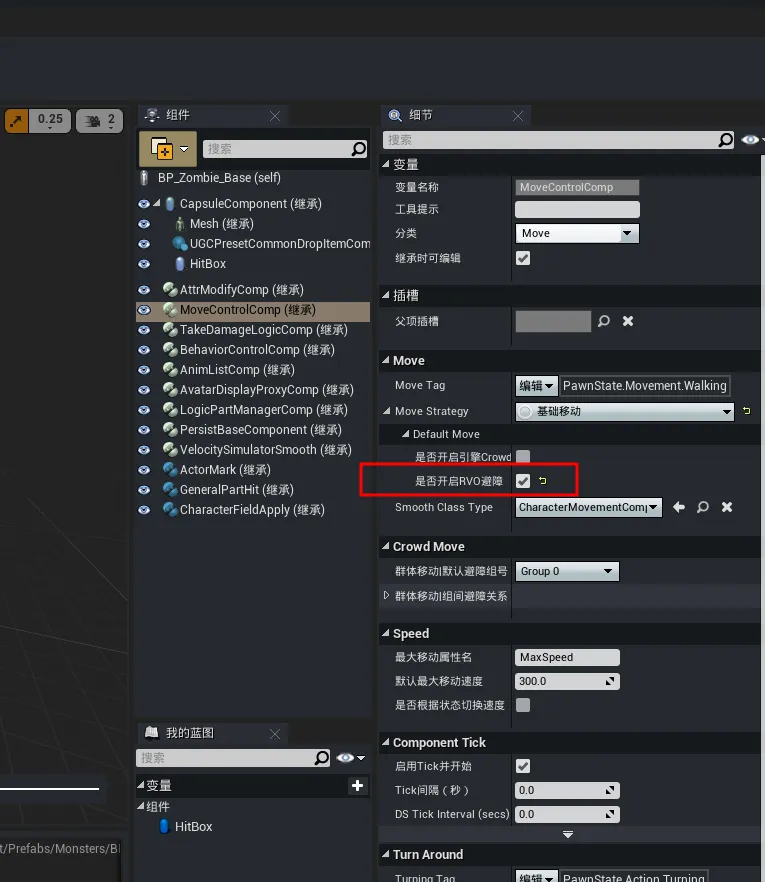Toggle visibility of AttrModifyComp

144,290
